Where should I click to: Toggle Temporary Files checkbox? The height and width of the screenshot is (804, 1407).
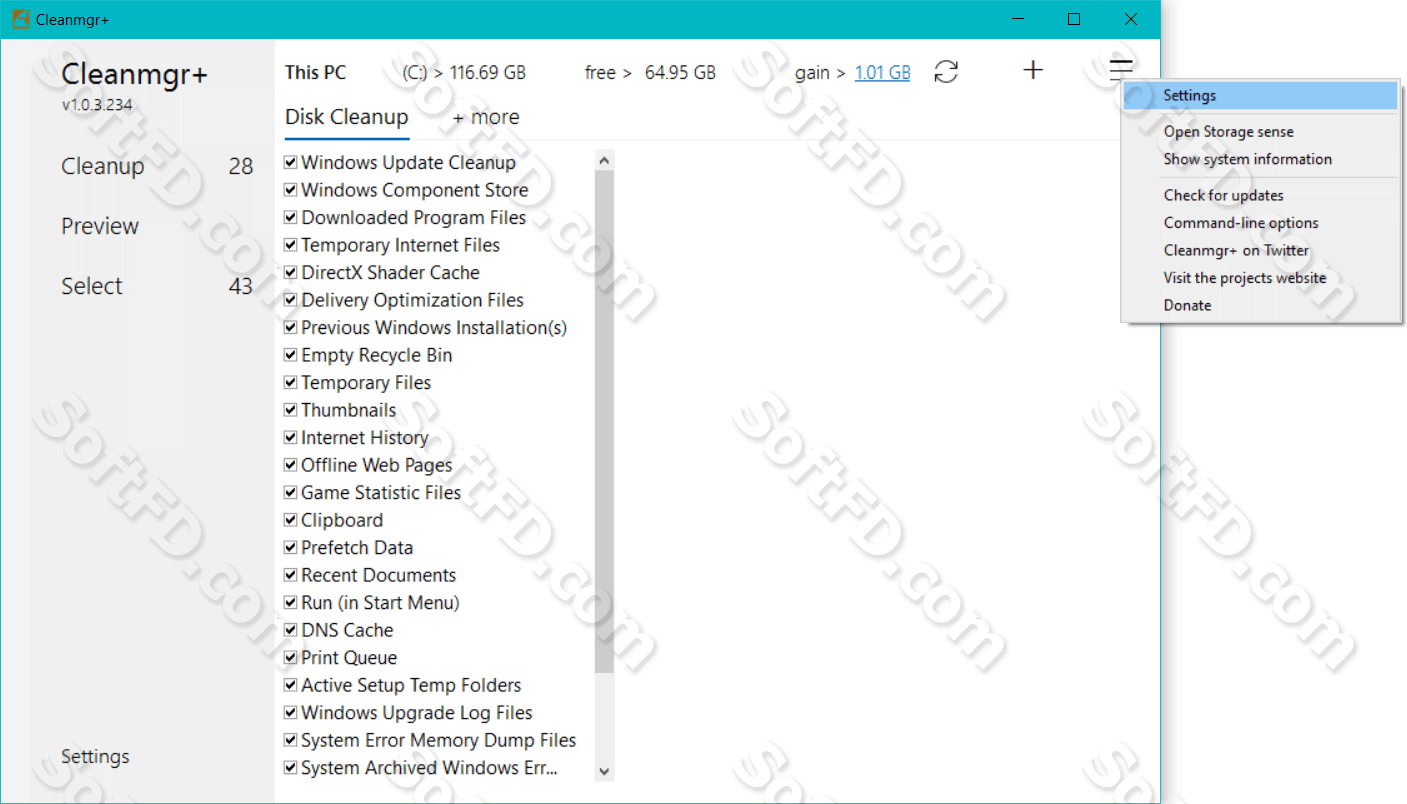click(291, 382)
